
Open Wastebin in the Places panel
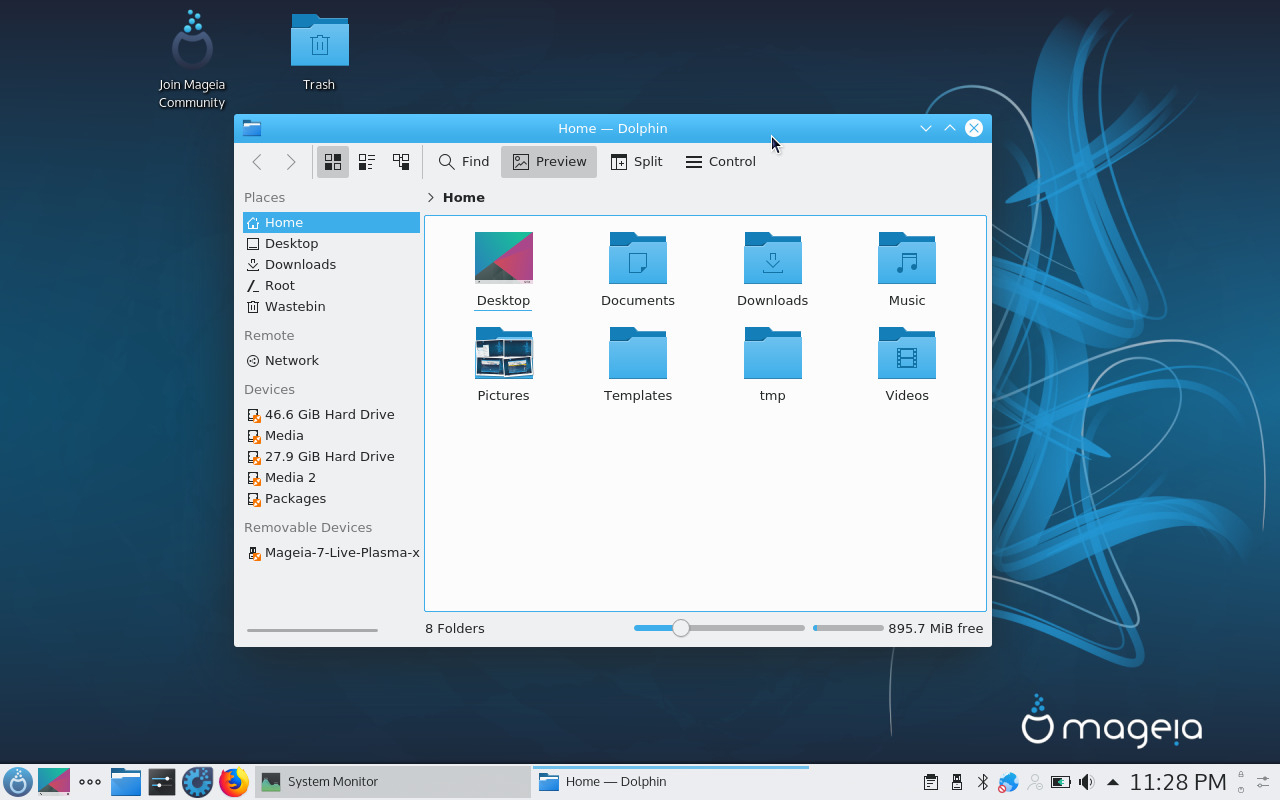[331, 307]
